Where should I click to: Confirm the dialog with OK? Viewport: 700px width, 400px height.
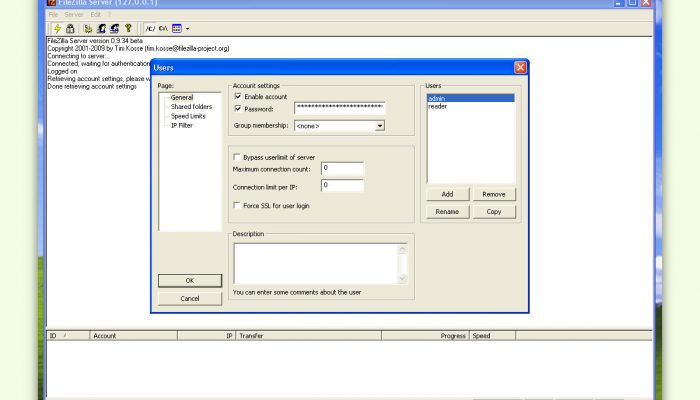click(190, 280)
